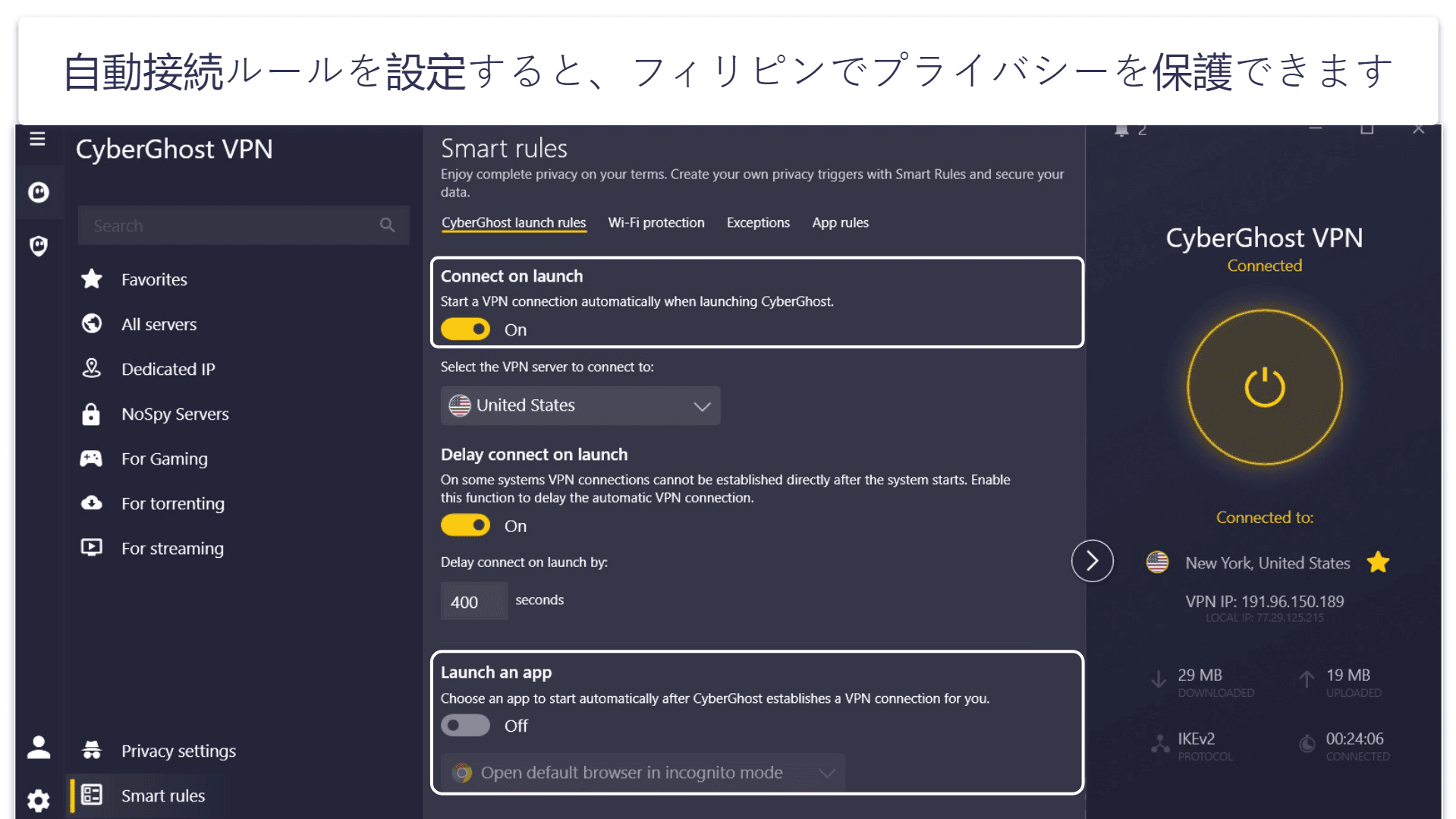
Task: Click the Search servers input field
Action: coord(243,225)
